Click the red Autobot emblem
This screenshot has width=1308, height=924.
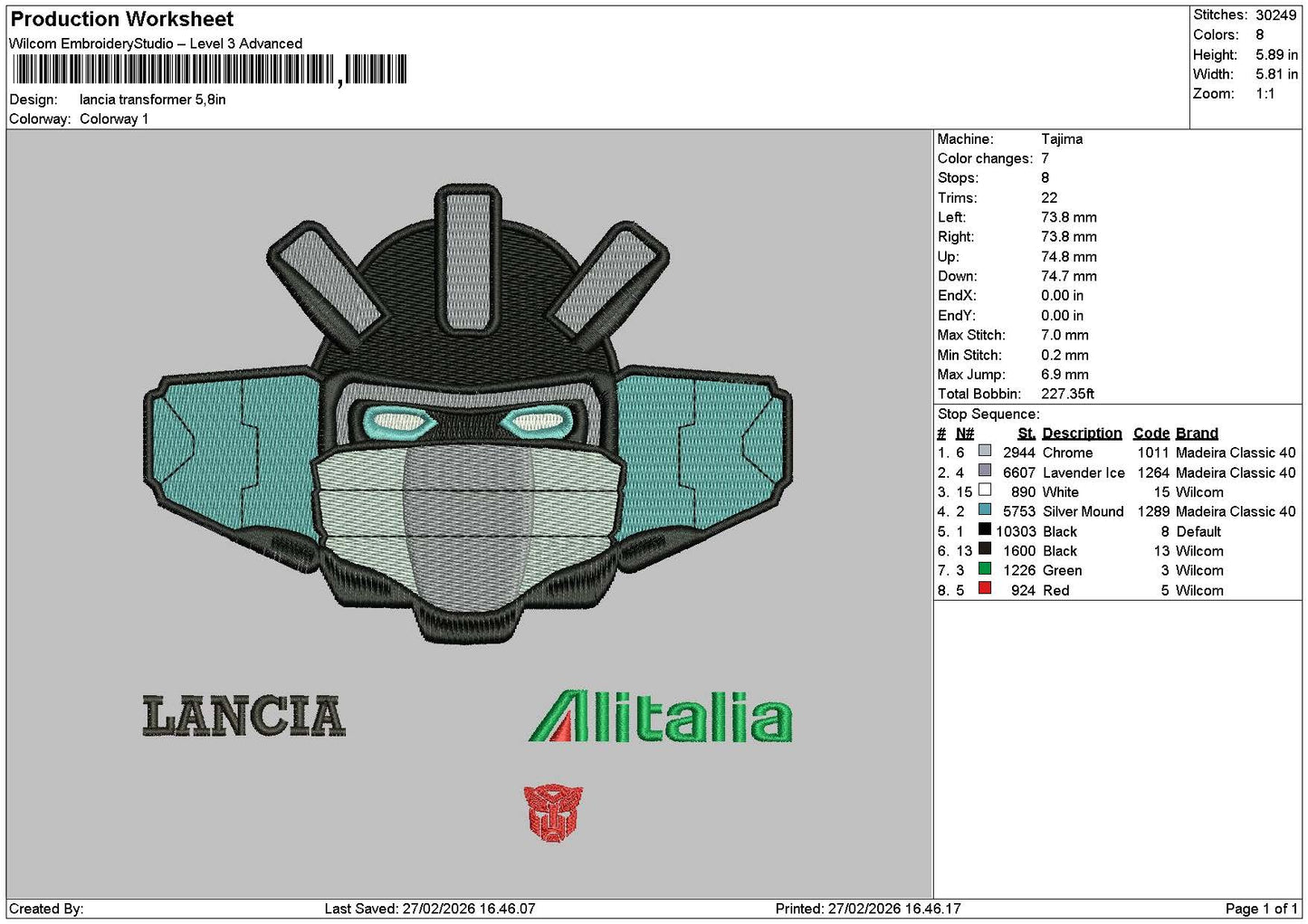[553, 814]
